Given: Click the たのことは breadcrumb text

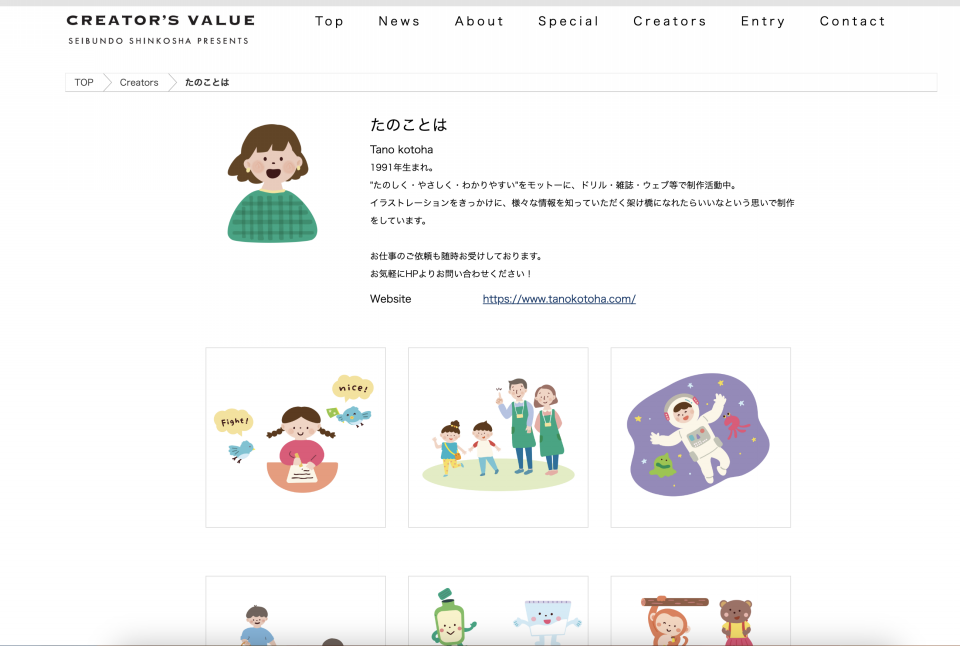Looking at the screenshot, I should 207,82.
